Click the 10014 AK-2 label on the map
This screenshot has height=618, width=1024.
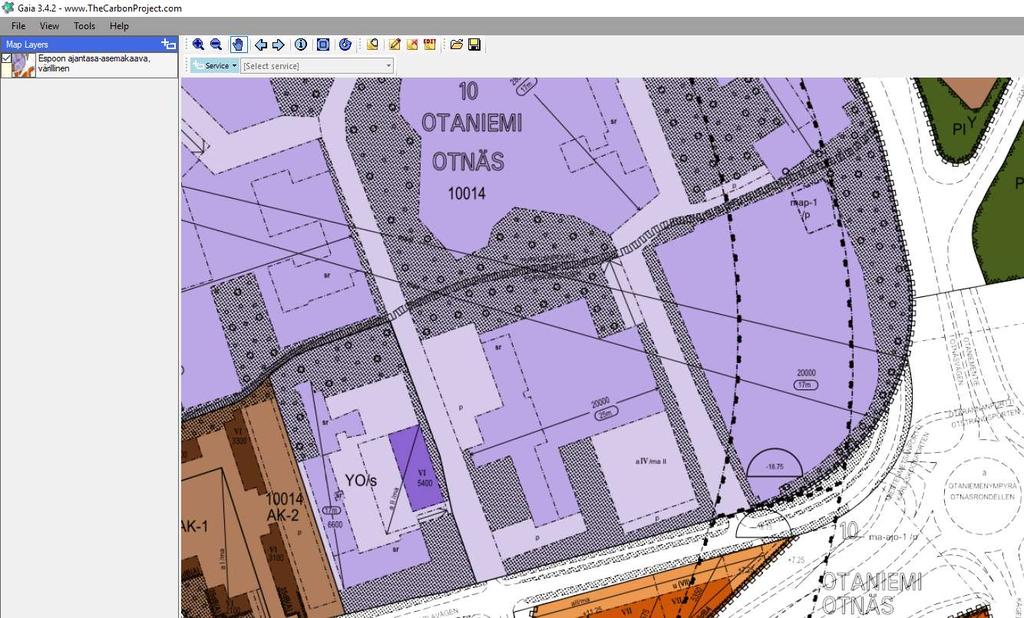pyautogui.click(x=284, y=507)
